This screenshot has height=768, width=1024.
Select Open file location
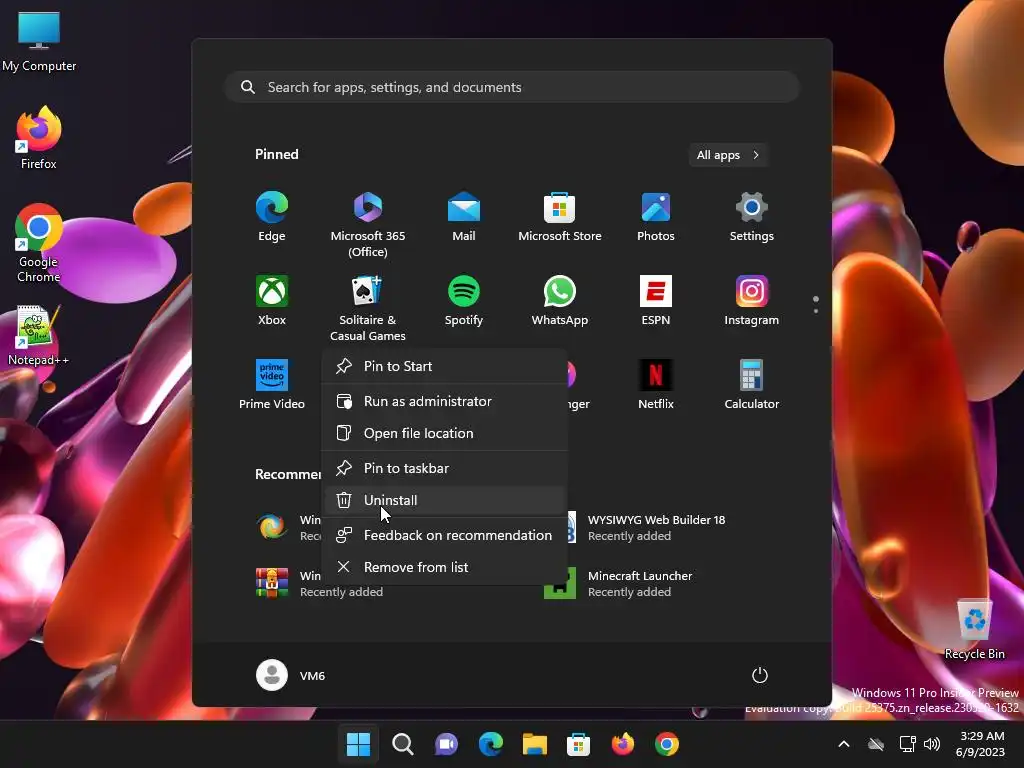click(444, 433)
